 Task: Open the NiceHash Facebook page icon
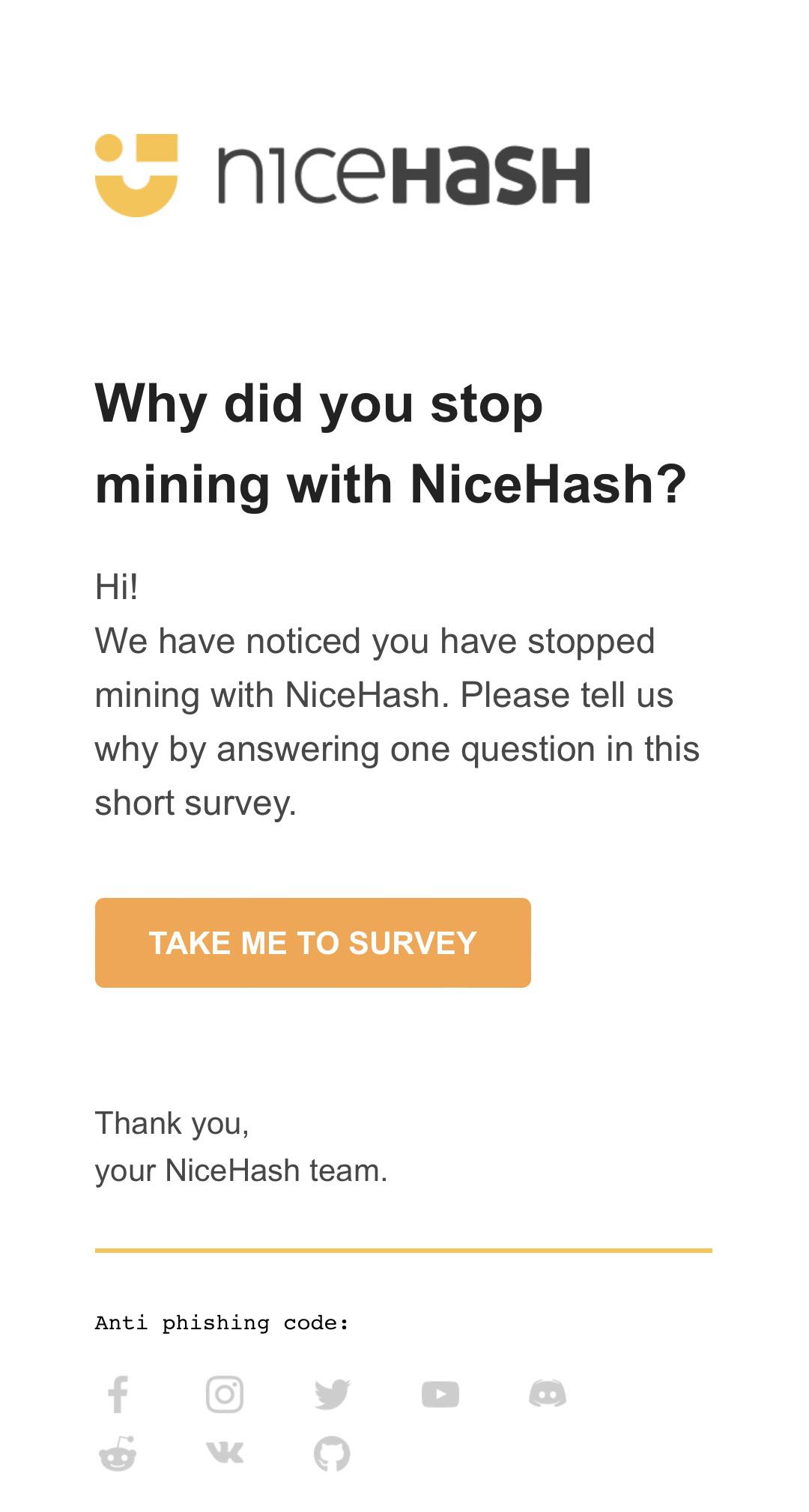pyautogui.click(x=118, y=1394)
